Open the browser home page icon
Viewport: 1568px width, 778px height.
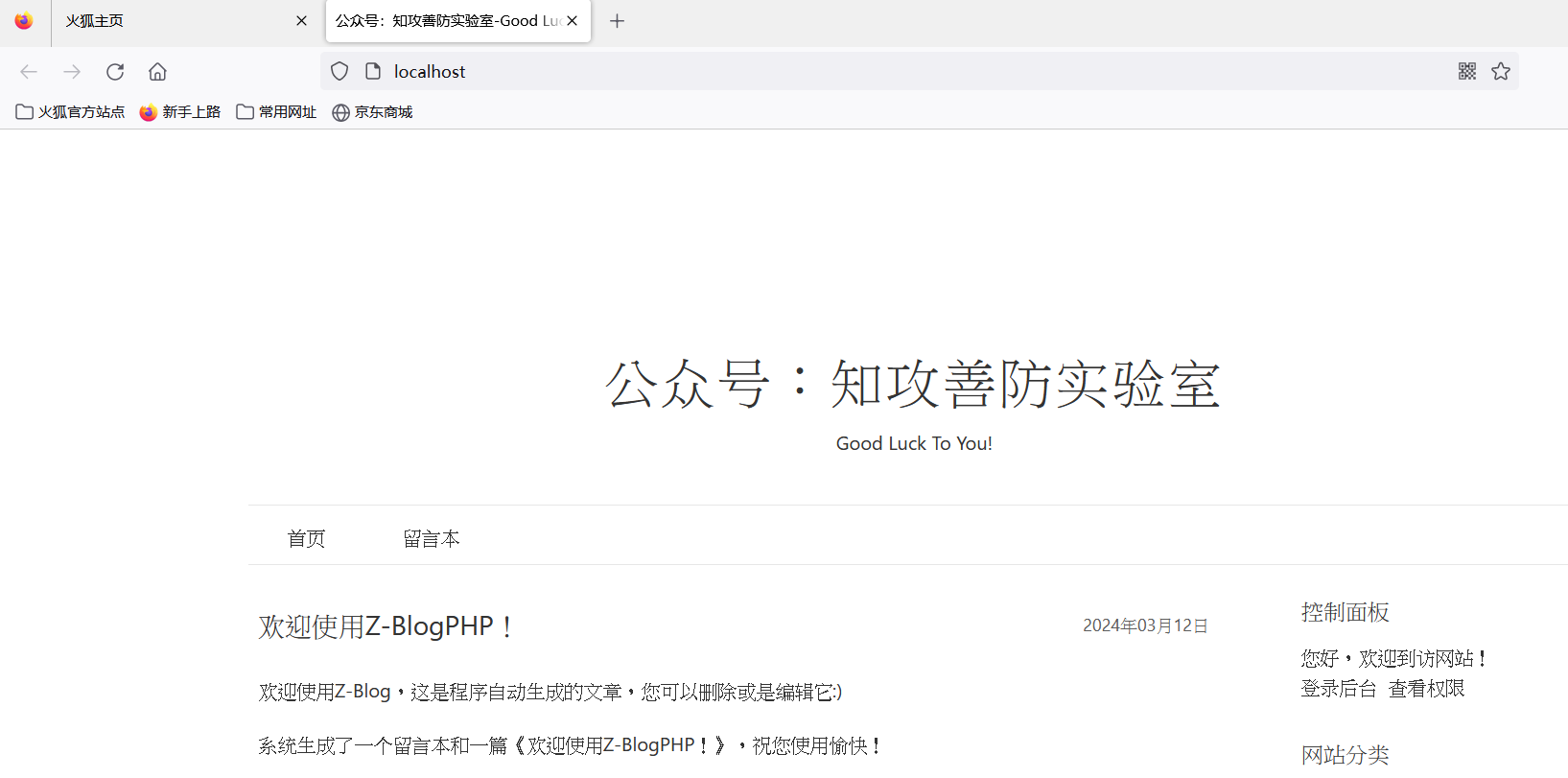coord(157,72)
